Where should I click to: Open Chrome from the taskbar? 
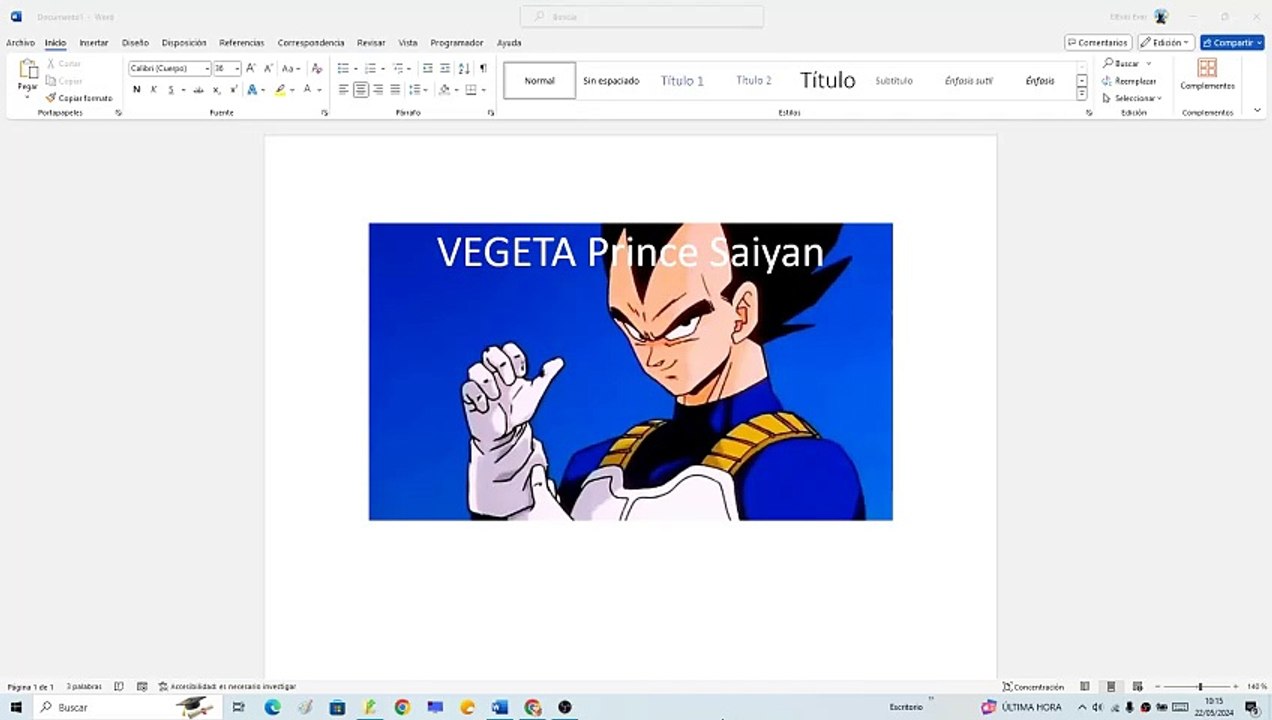[402, 707]
